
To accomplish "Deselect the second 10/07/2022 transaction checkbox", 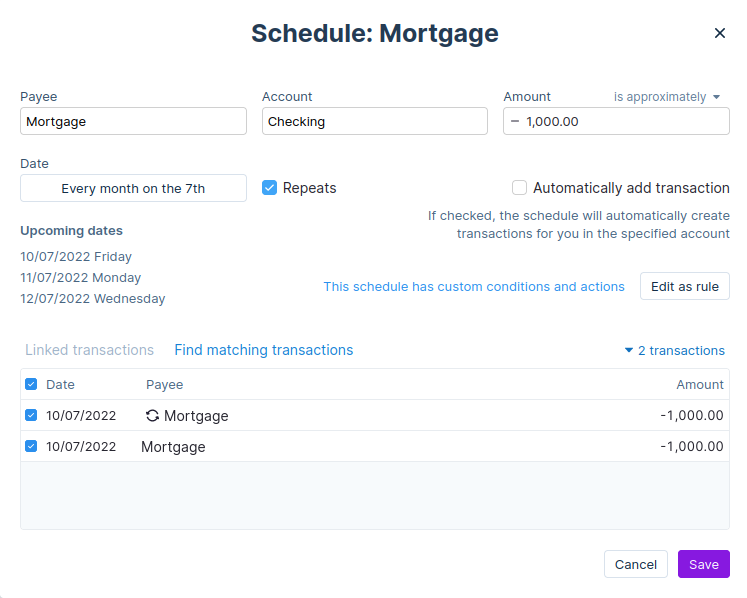I will (x=31, y=446).
